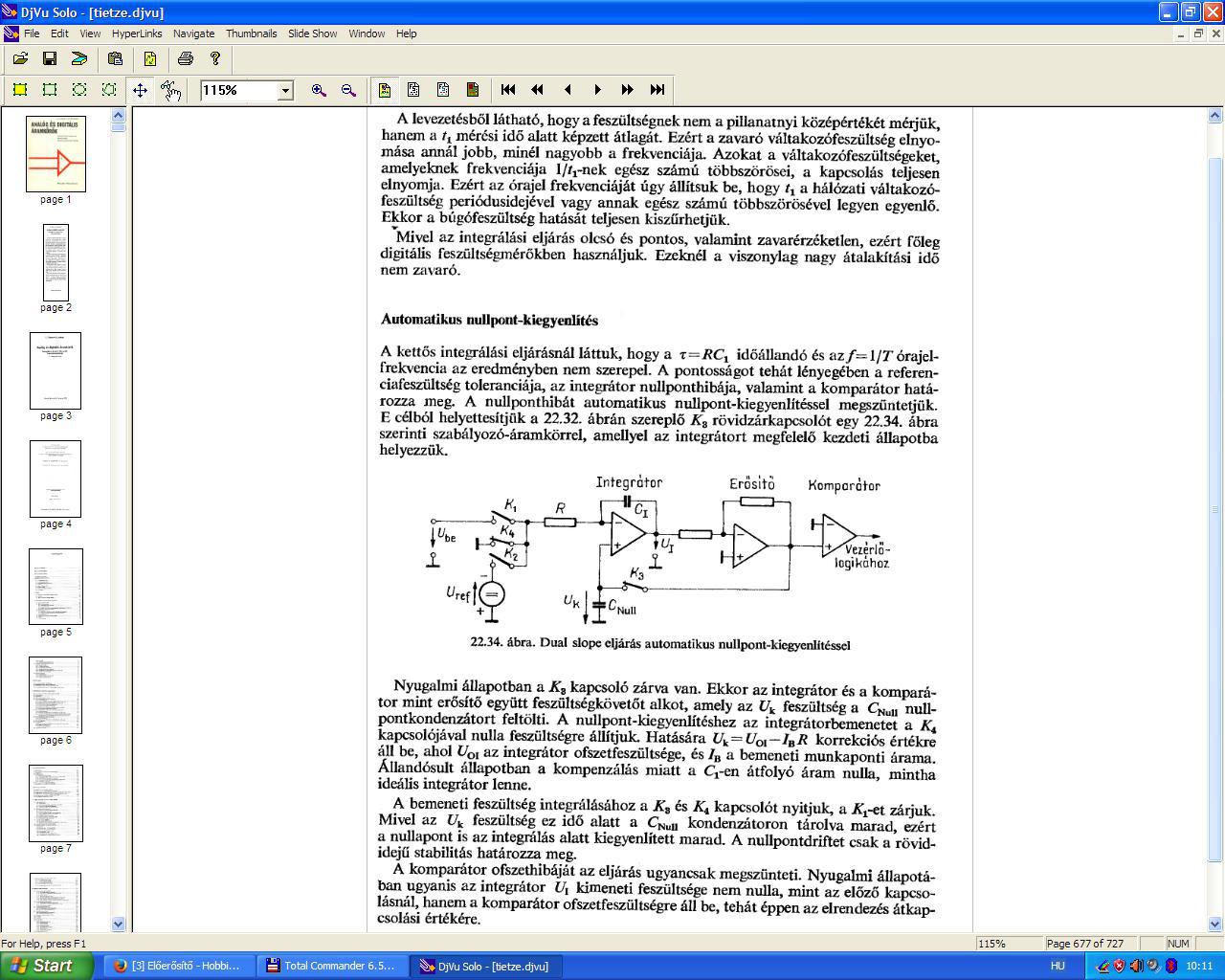1225x980 pixels.
Task: Select the oval hyperlink tool
Action: [79, 90]
